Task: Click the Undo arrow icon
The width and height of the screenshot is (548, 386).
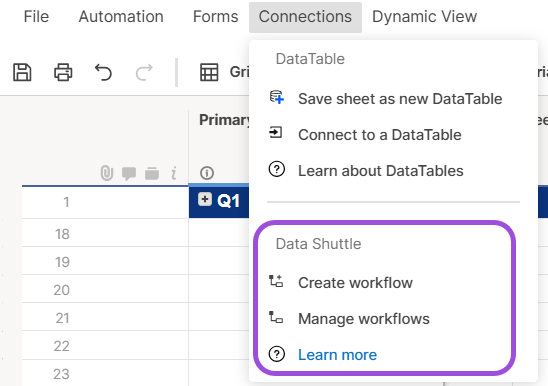Action: [103, 72]
